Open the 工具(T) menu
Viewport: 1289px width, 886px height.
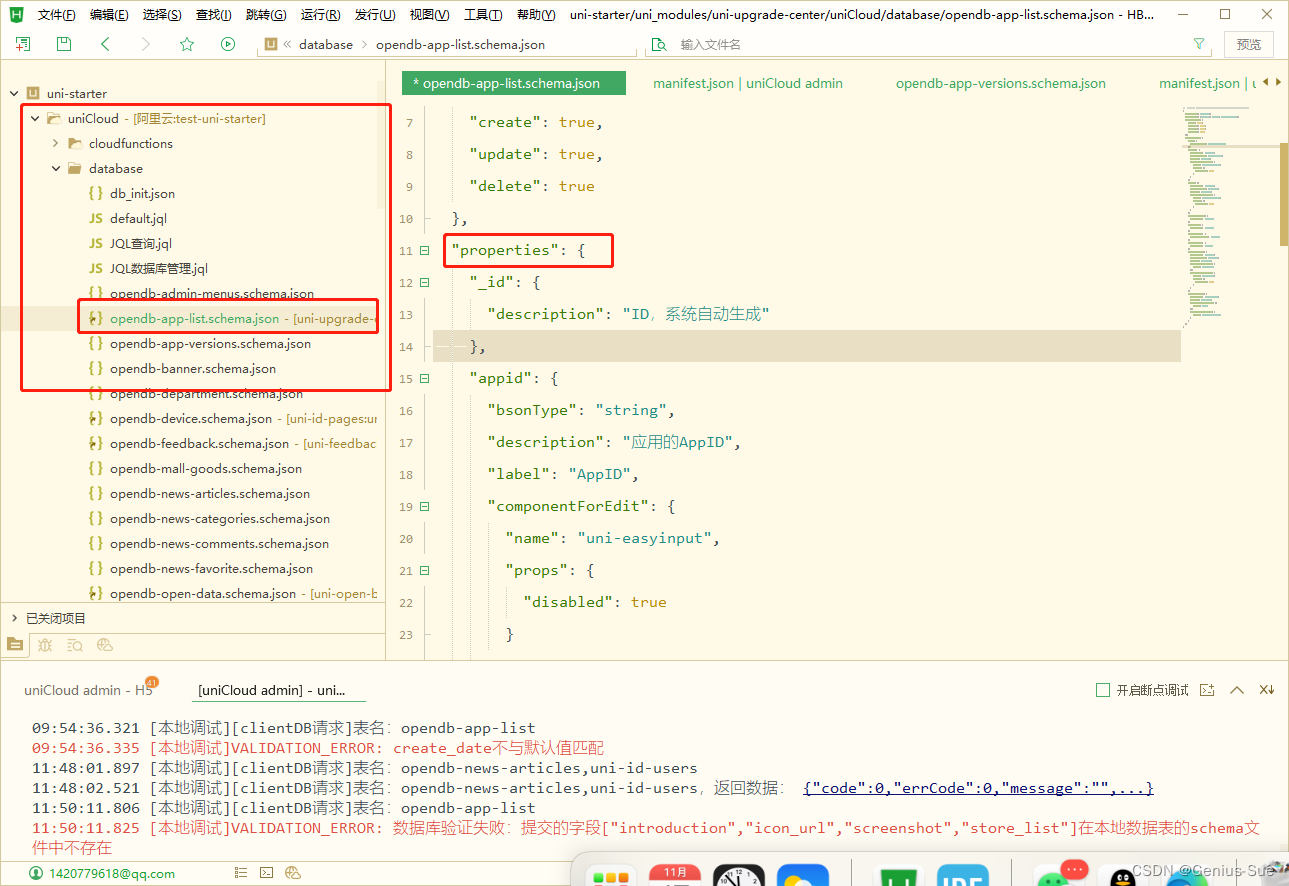coord(483,14)
